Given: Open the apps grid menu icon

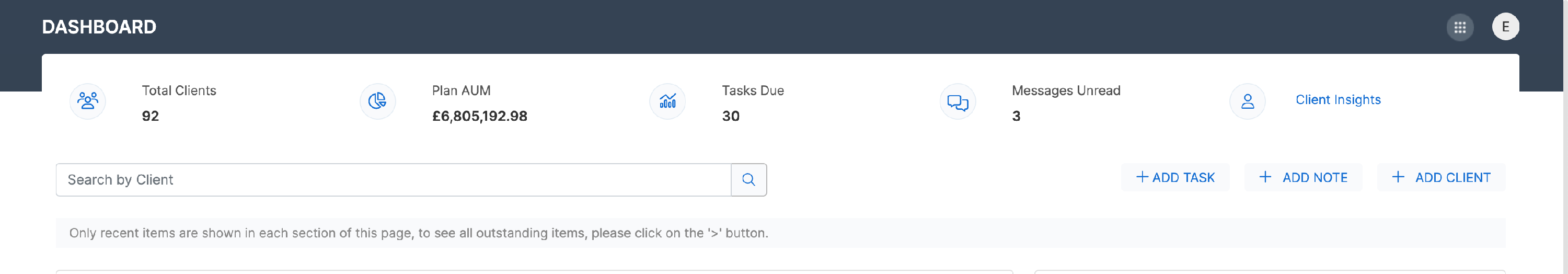Looking at the screenshot, I should 1460,27.
